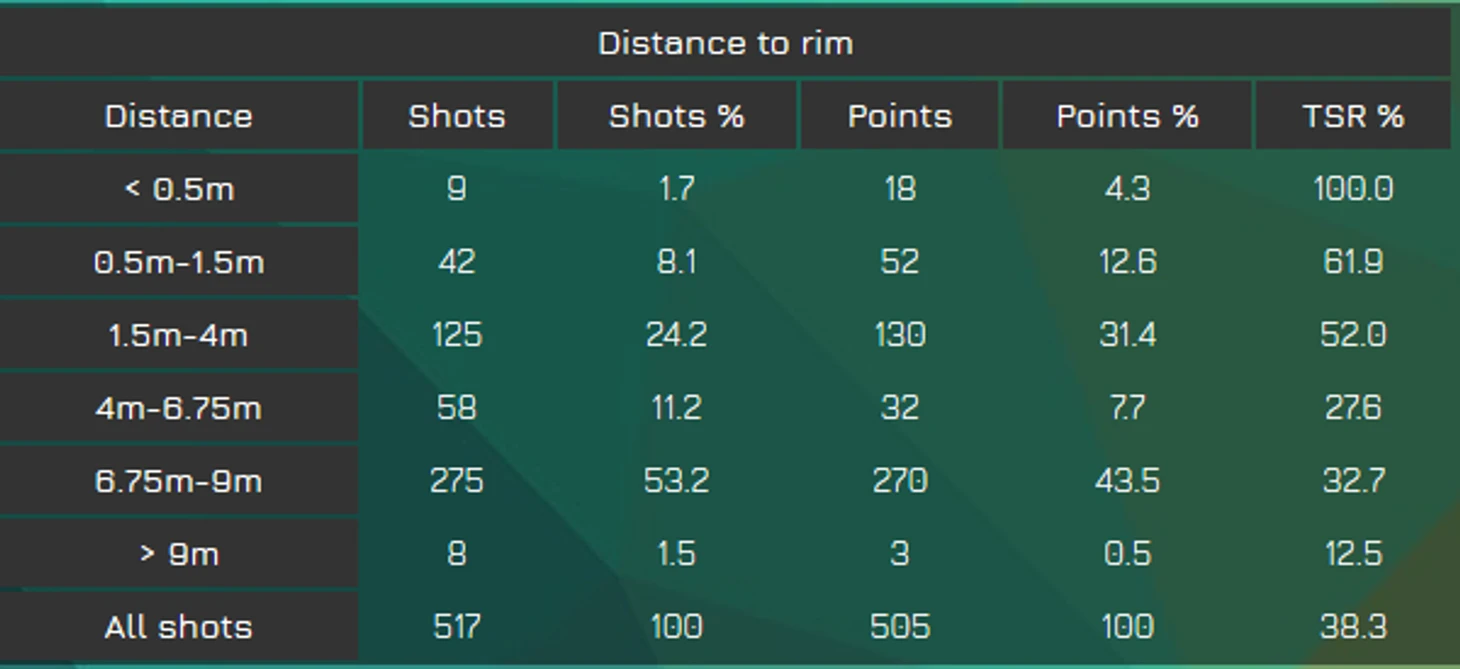Select the 24.2 Shots % cell
The height and width of the screenshot is (669, 1460).
tap(676, 335)
